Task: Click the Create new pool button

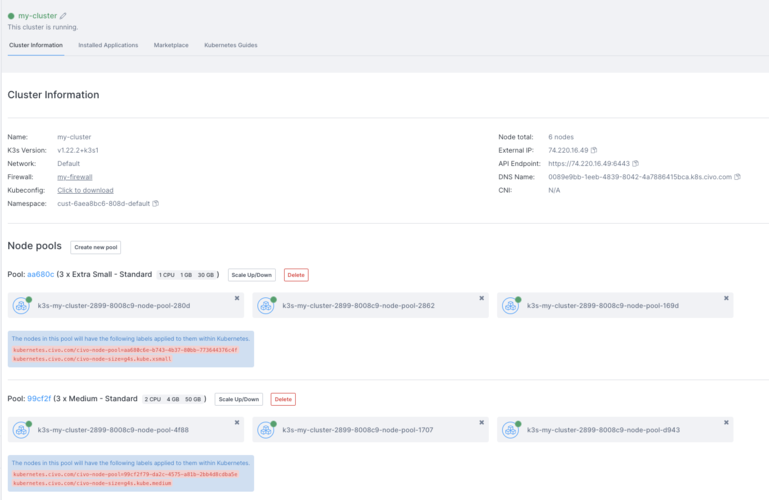Action: coord(96,247)
